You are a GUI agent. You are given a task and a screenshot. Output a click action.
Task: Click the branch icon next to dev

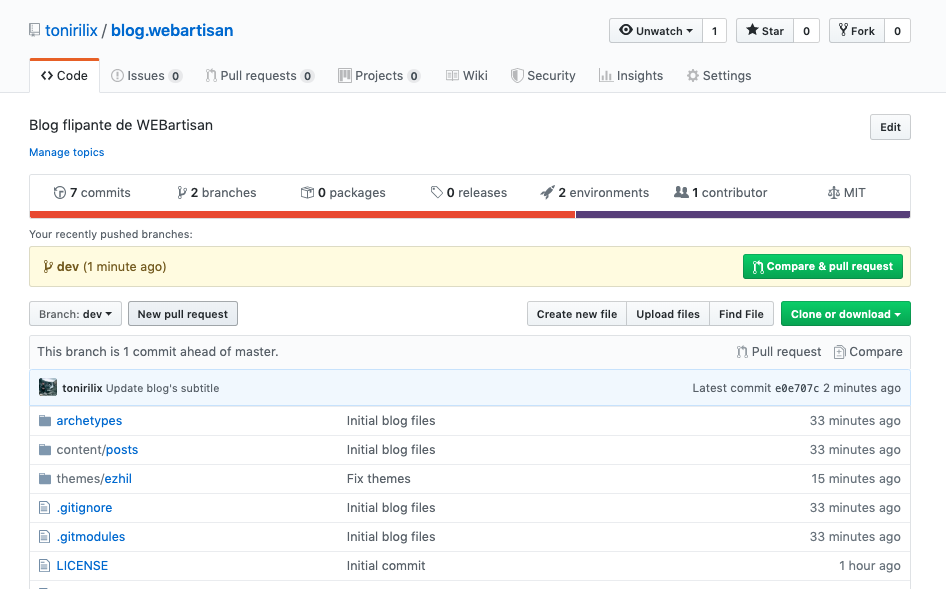(x=48, y=267)
